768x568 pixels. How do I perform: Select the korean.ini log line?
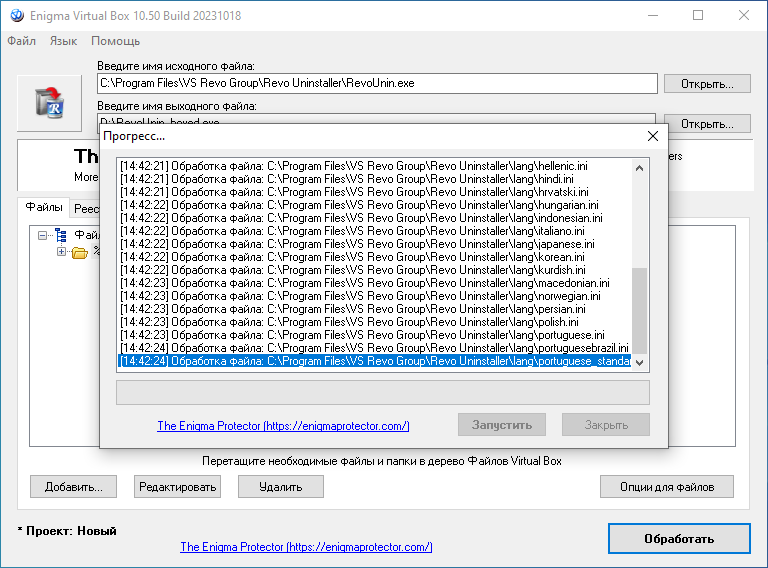click(x=375, y=257)
